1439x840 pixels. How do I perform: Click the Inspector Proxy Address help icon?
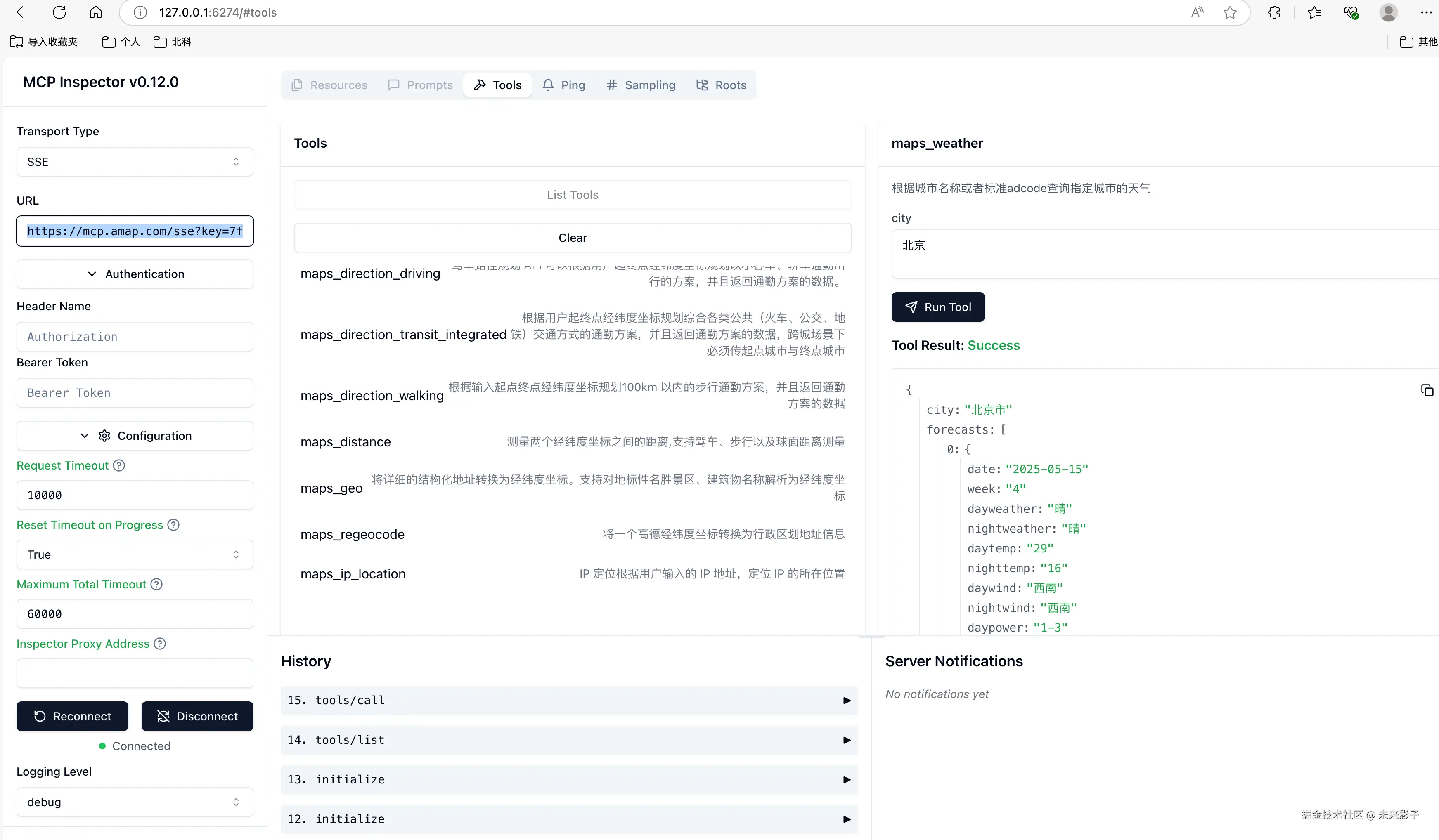[160, 644]
